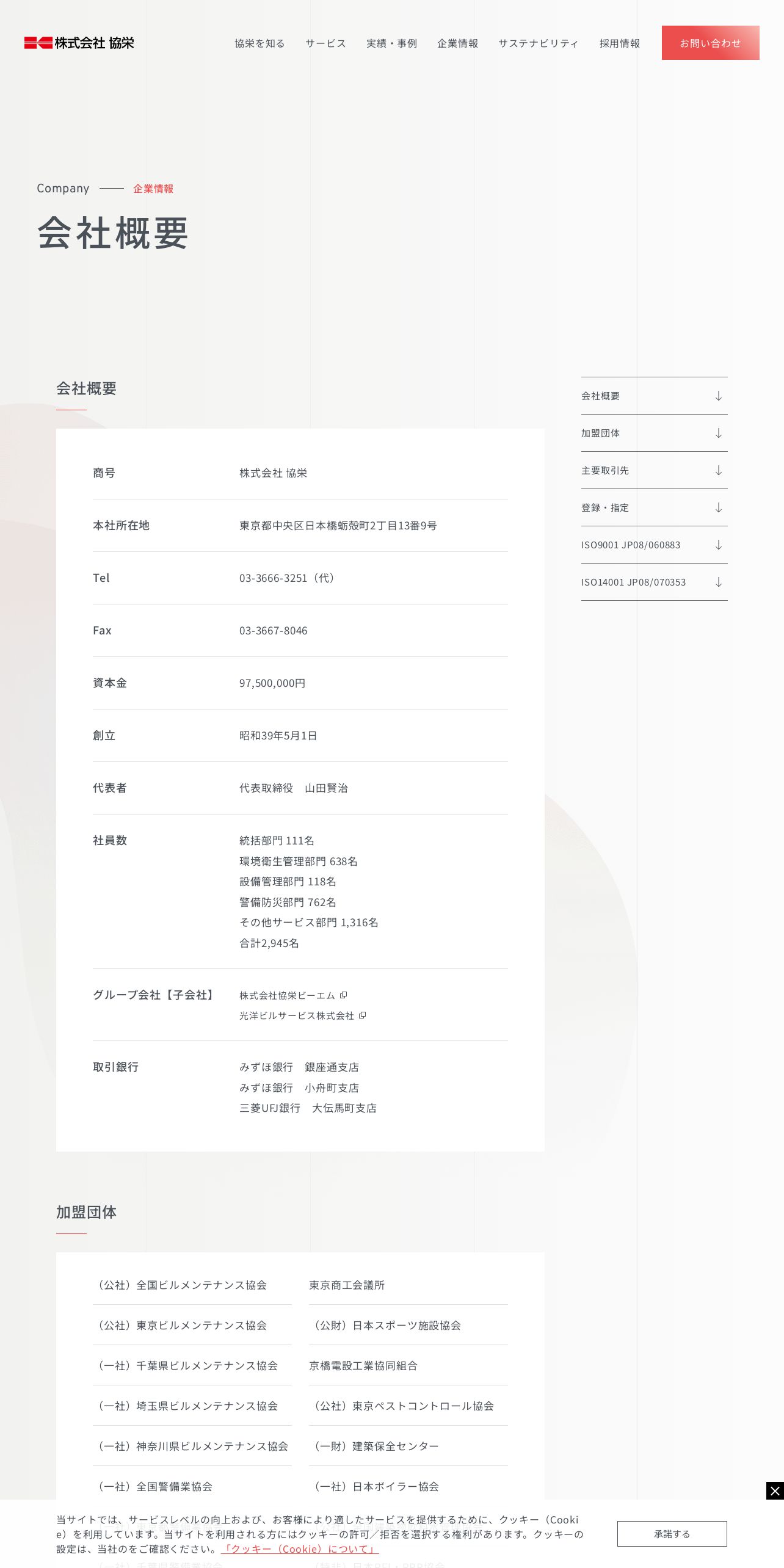Open the サステナビリティ menu
This screenshot has width=784, height=1568.
click(539, 43)
